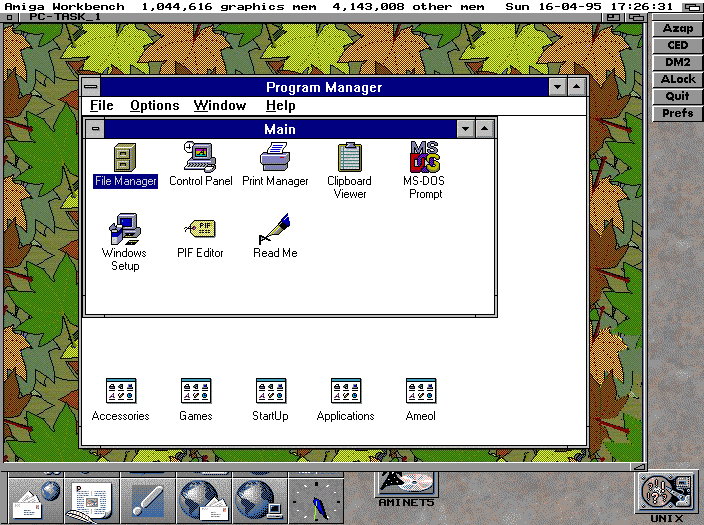Maximize the Main group window
This screenshot has width=704, height=525.
(x=484, y=129)
